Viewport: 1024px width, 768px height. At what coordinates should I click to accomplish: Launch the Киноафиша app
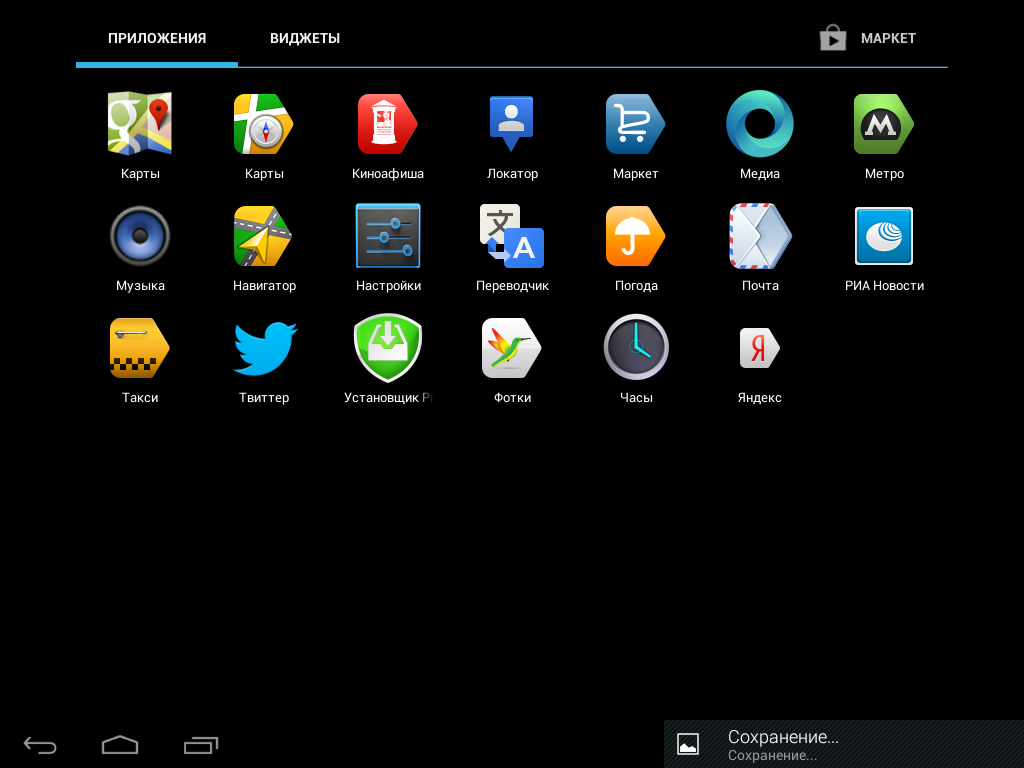click(387, 123)
